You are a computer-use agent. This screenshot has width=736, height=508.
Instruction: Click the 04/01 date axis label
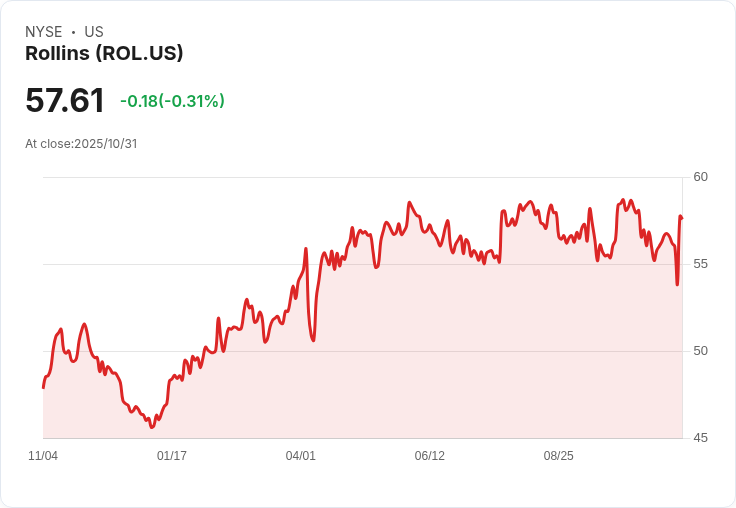click(x=301, y=456)
